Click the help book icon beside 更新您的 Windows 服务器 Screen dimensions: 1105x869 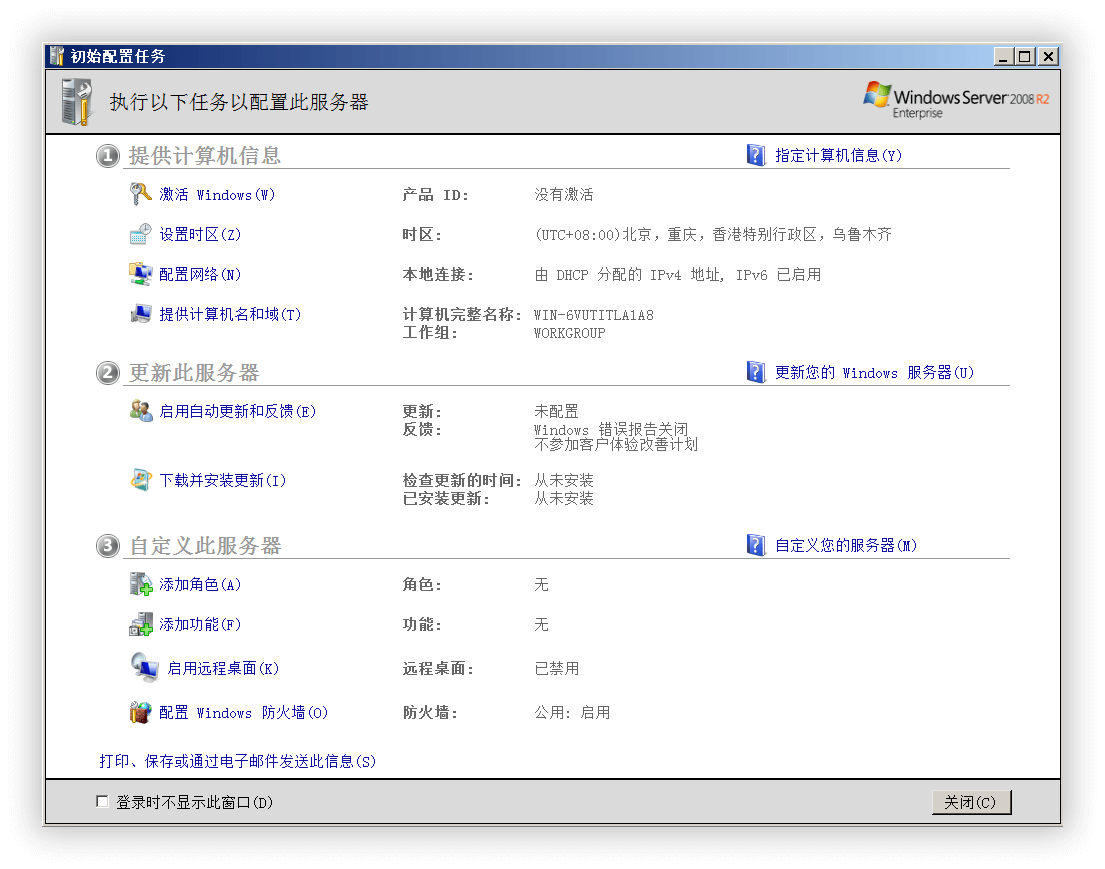tap(755, 372)
